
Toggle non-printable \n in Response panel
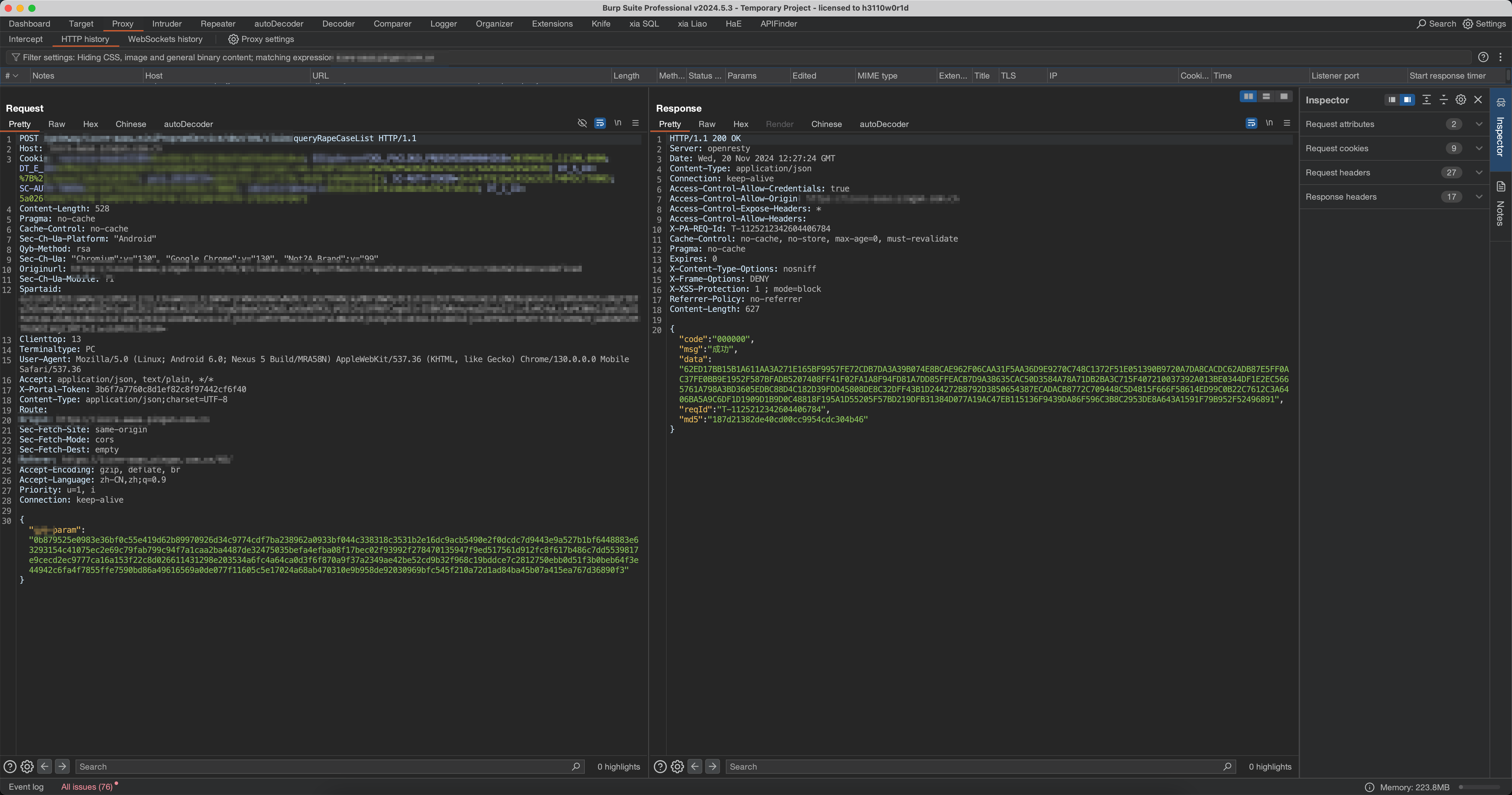tap(1269, 123)
